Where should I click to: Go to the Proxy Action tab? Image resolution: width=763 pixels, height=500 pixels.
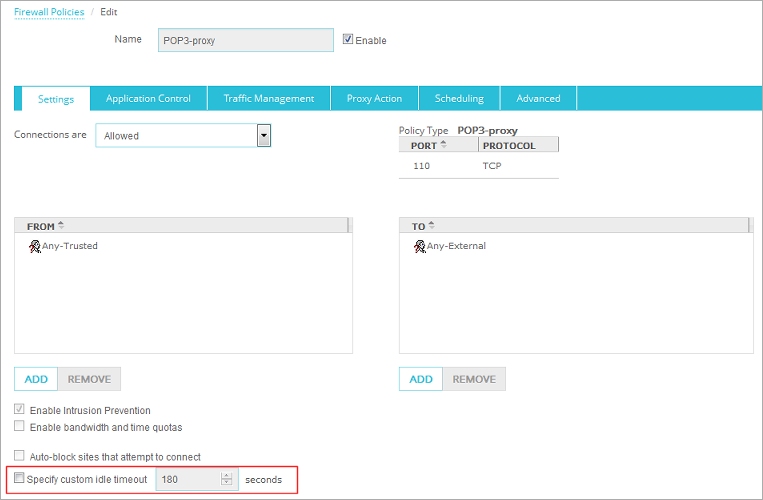374,99
